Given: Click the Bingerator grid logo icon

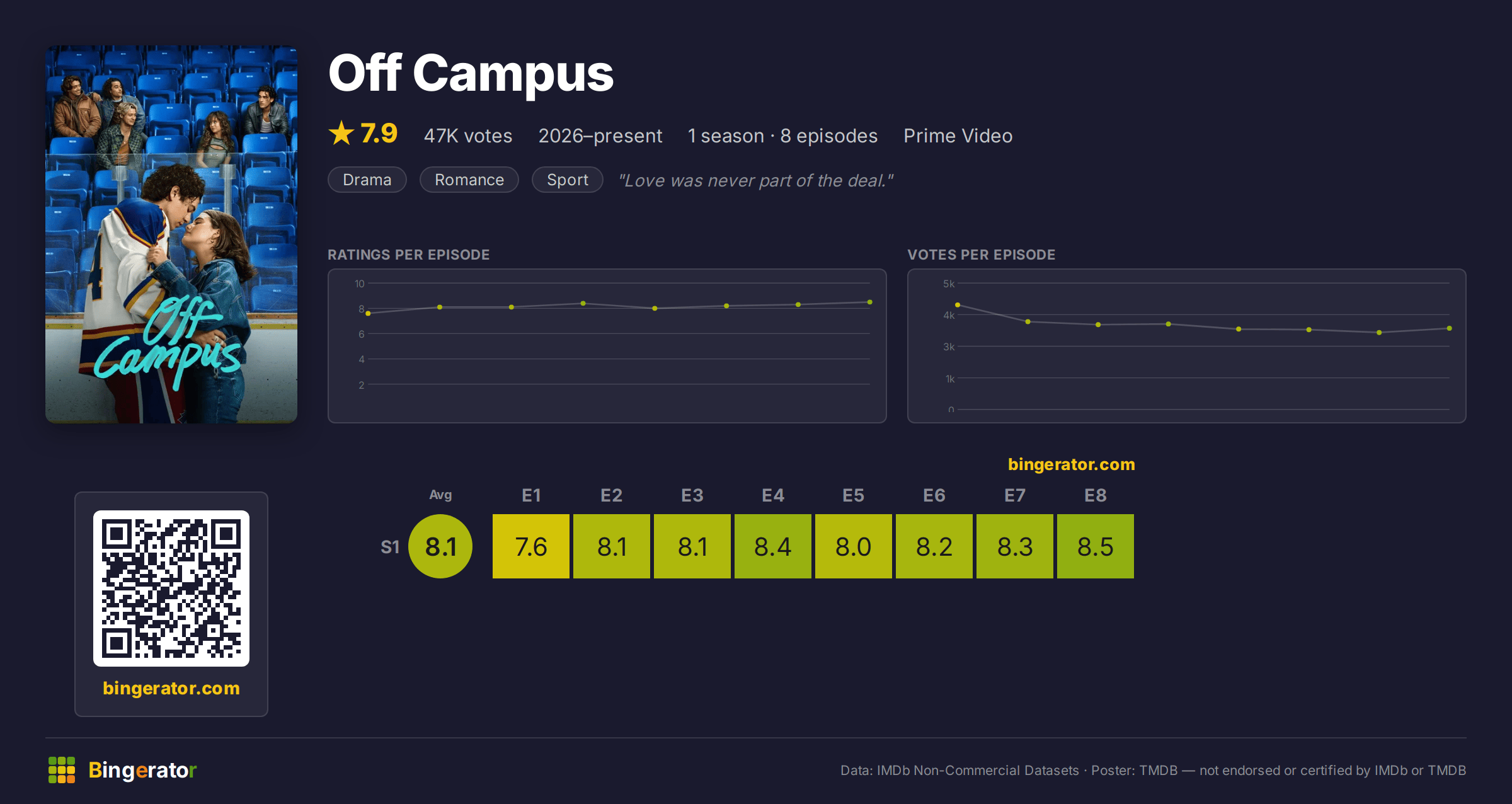Looking at the screenshot, I should 62,770.
